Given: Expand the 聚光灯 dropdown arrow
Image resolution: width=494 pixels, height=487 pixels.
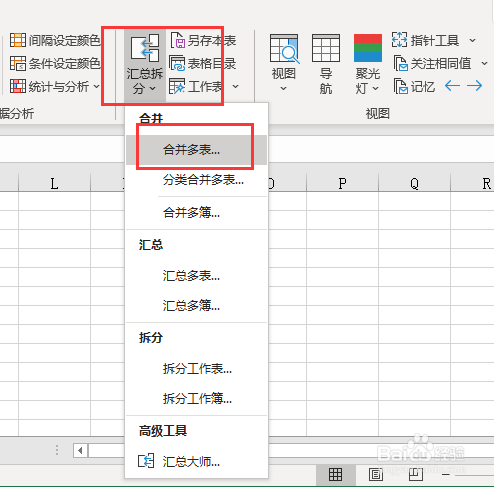Looking at the screenshot, I should (375, 89).
